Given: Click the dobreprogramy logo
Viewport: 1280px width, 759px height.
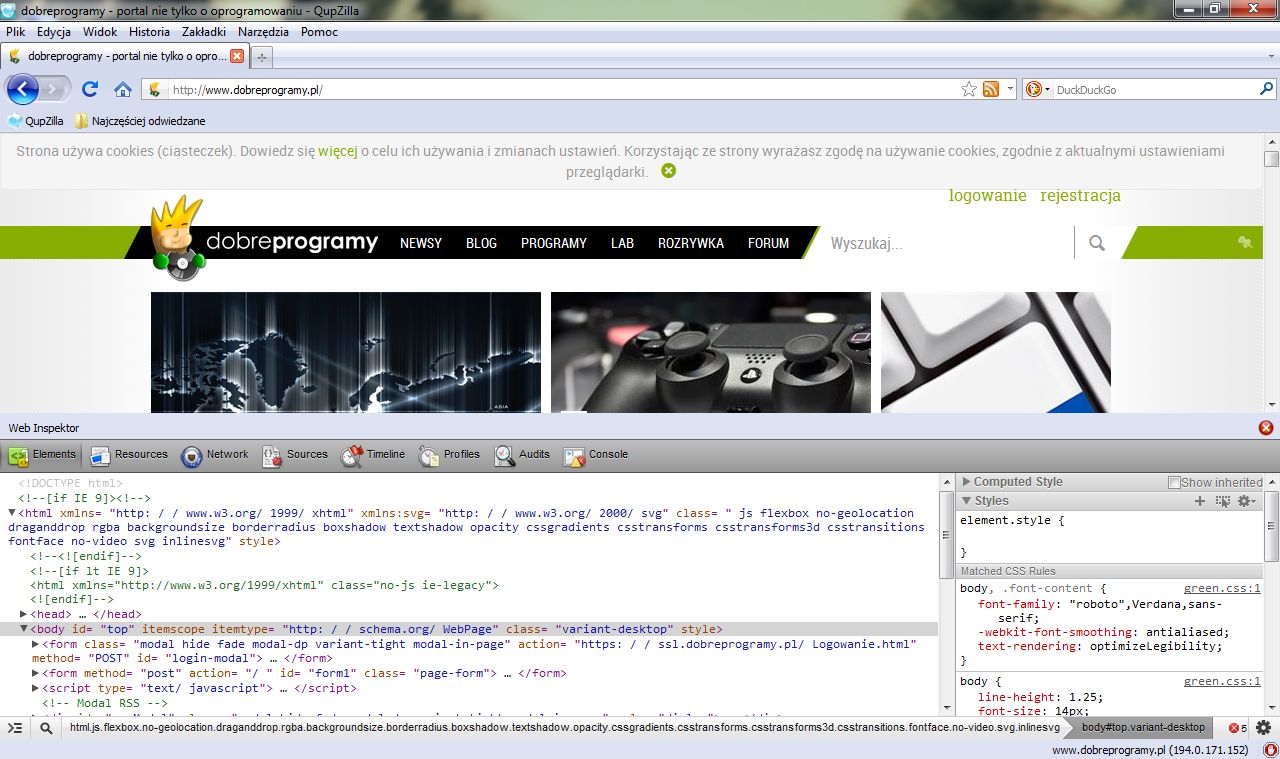Looking at the screenshot, I should click(265, 240).
